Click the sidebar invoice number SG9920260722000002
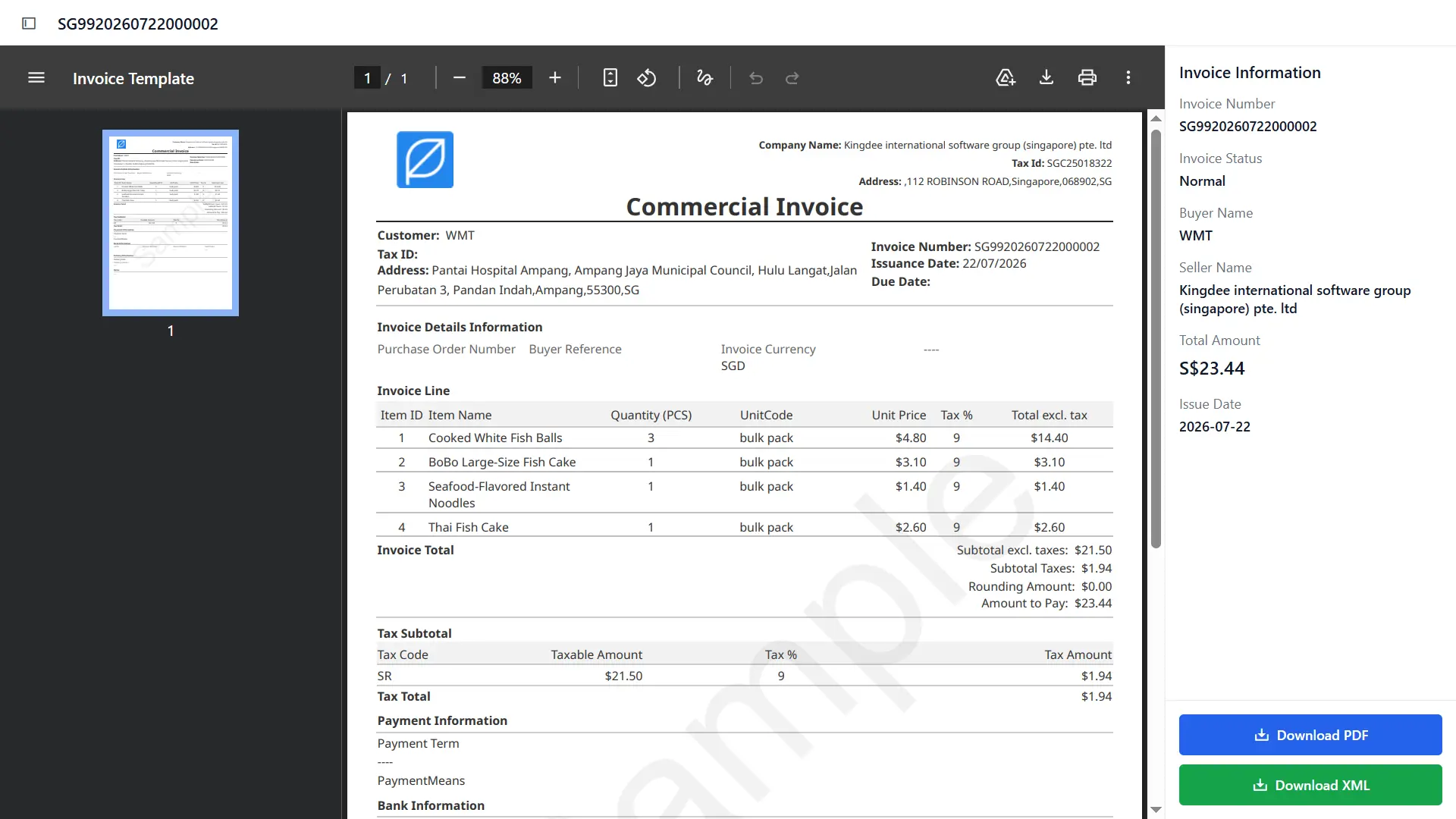 tap(1247, 127)
